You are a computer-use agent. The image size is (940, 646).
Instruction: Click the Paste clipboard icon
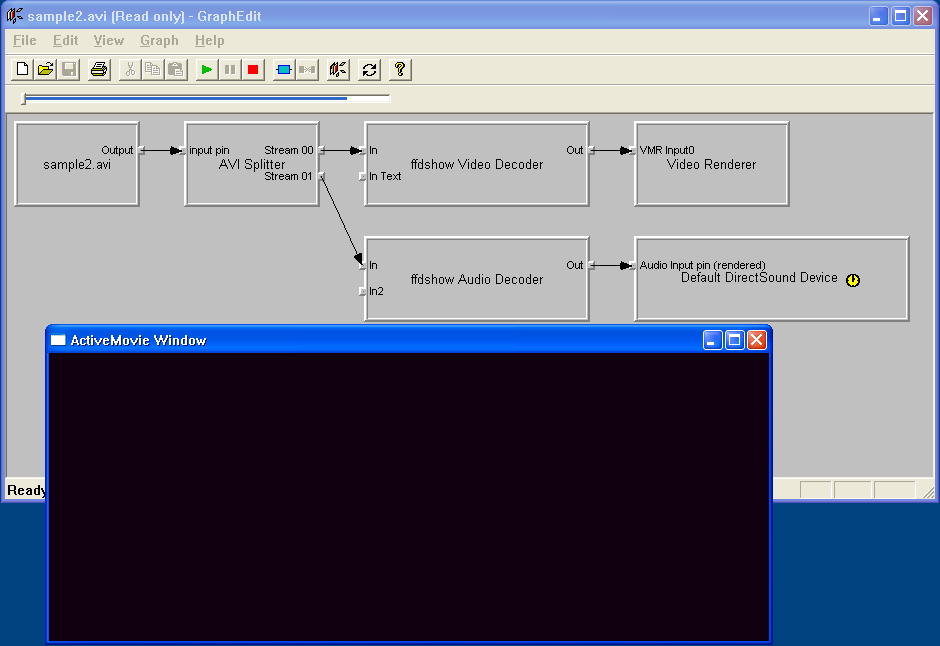[x=176, y=70]
